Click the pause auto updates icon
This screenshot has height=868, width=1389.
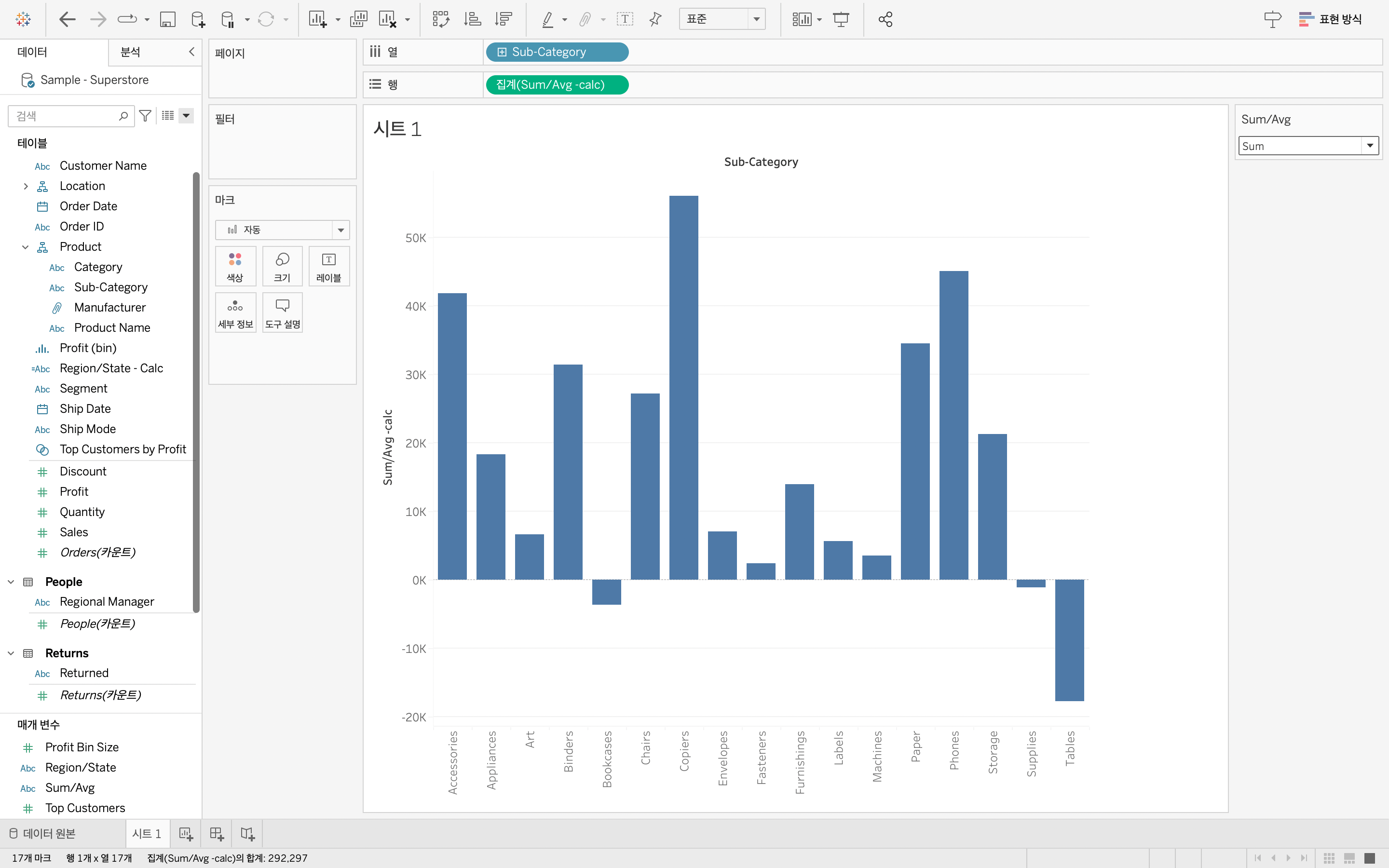pyautogui.click(x=228, y=19)
